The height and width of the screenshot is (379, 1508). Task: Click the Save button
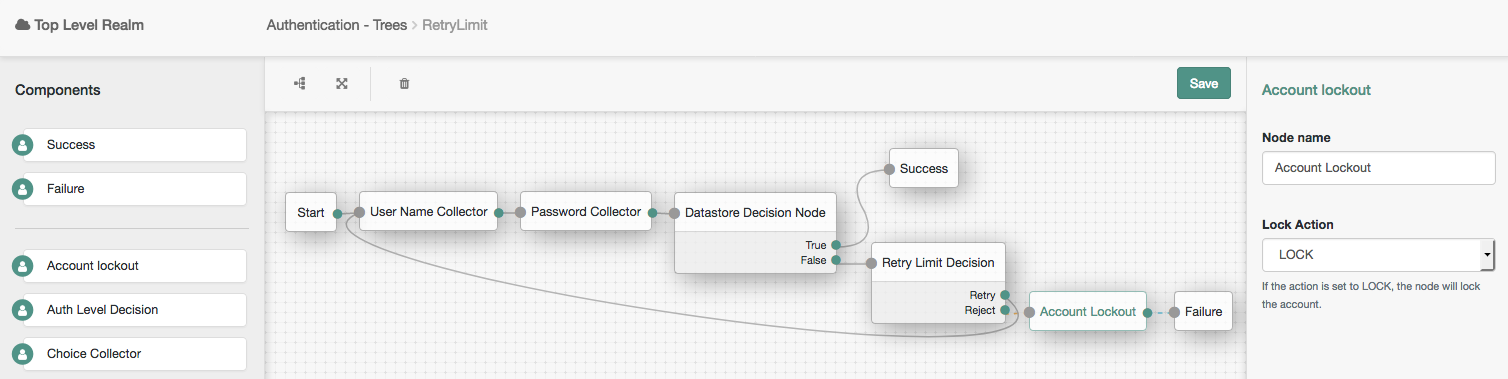coord(1204,84)
